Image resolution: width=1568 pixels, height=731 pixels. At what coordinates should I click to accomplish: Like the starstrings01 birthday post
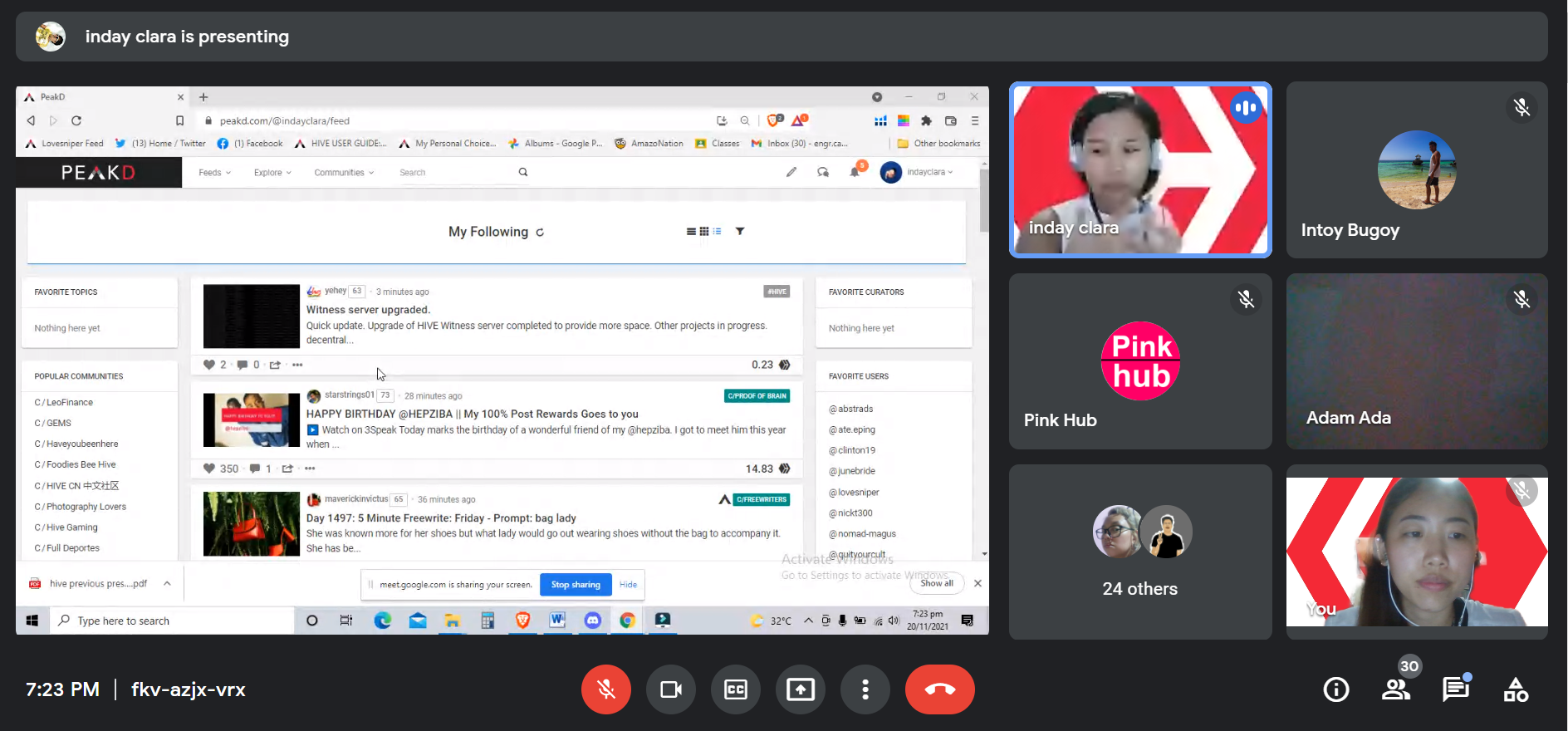tap(209, 469)
